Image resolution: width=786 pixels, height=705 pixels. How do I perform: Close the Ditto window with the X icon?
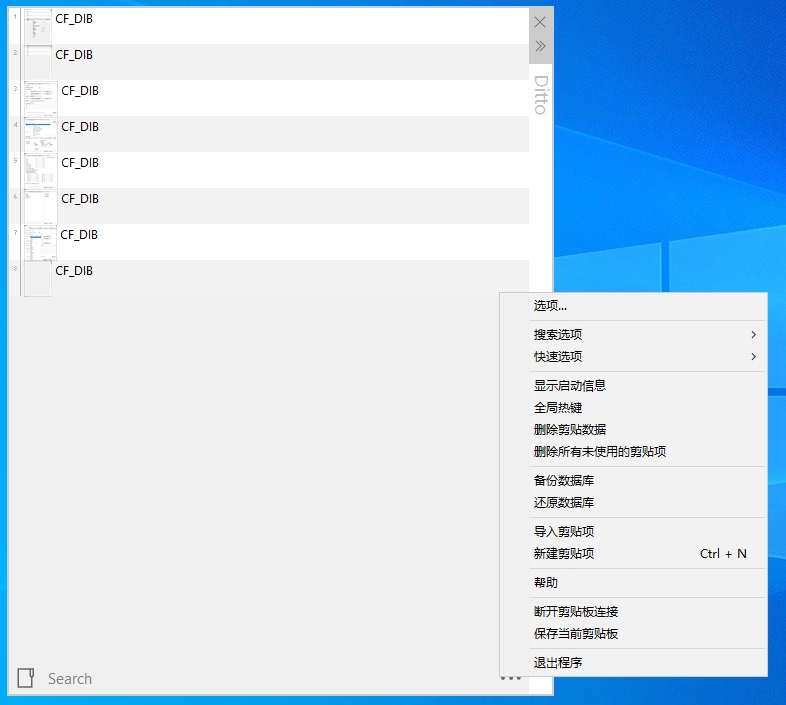click(540, 22)
